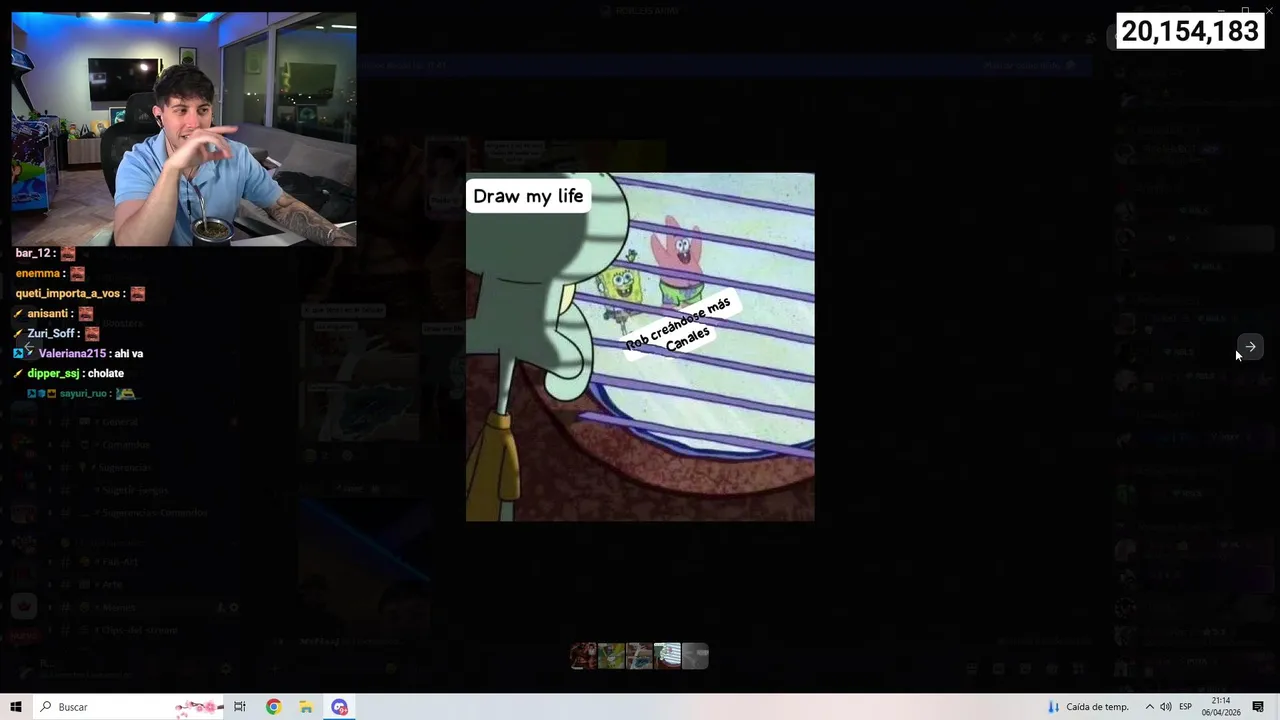Image resolution: width=1280 pixels, height=720 pixels.
Task: Open the Windows notification center icon
Action: (x=1258, y=707)
